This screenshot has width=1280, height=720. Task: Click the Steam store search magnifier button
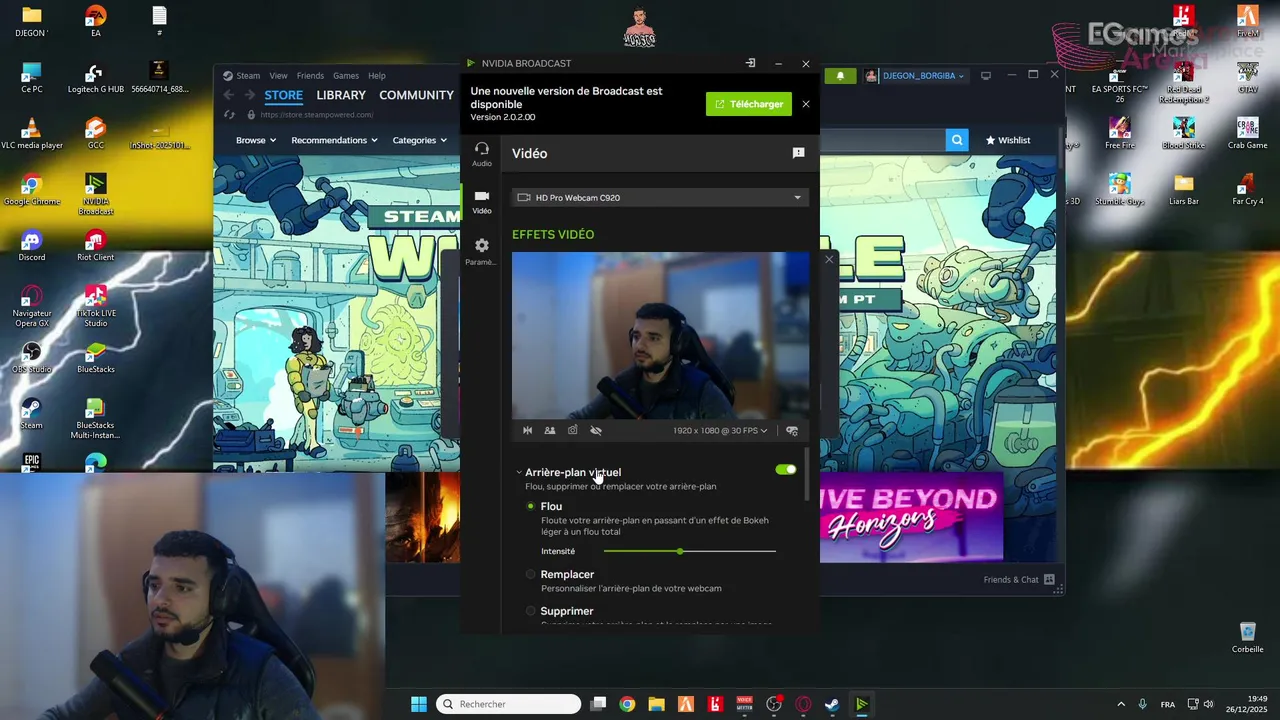957,140
